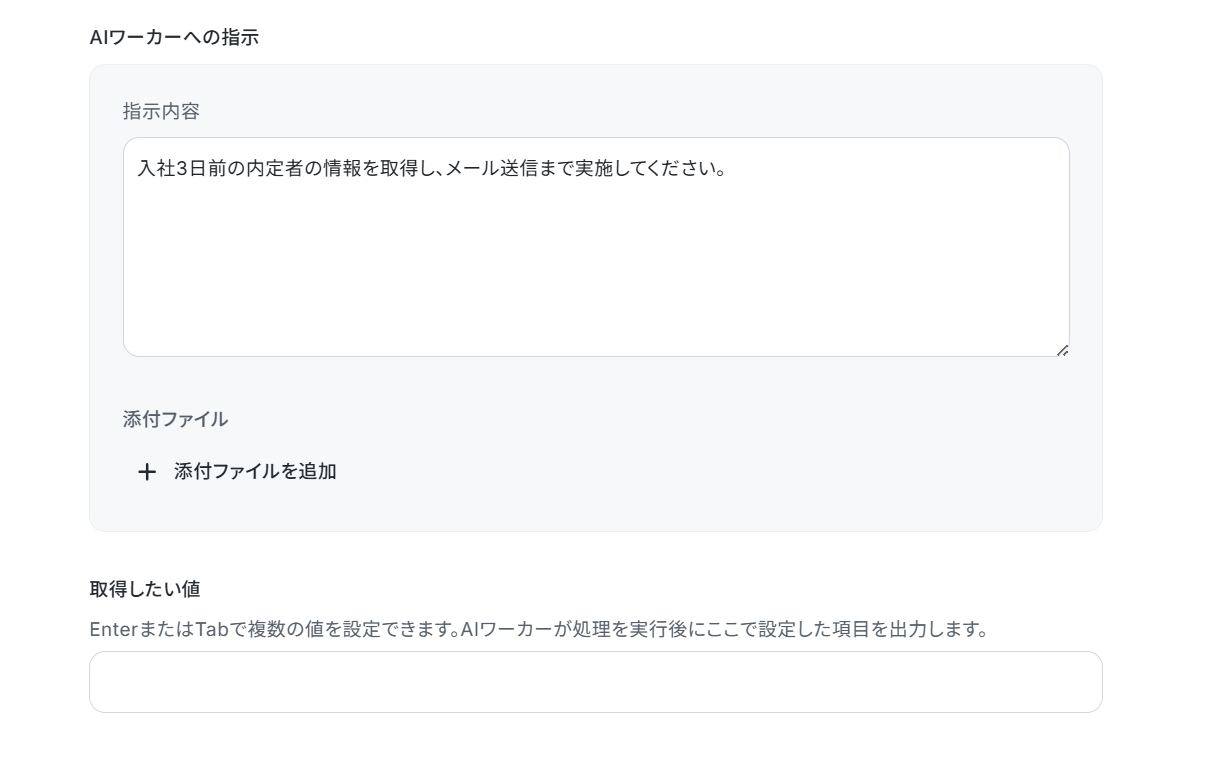
Task: Place cursor before 入社3日前 in the textarea
Action: [138, 168]
